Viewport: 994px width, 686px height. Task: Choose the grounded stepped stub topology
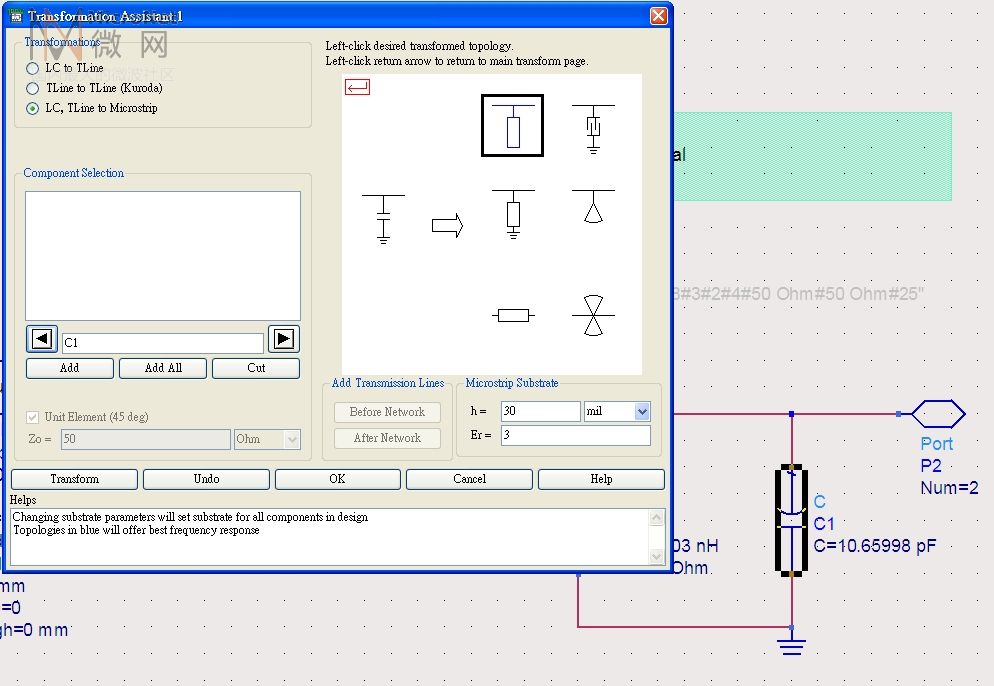pyautogui.click(x=593, y=129)
